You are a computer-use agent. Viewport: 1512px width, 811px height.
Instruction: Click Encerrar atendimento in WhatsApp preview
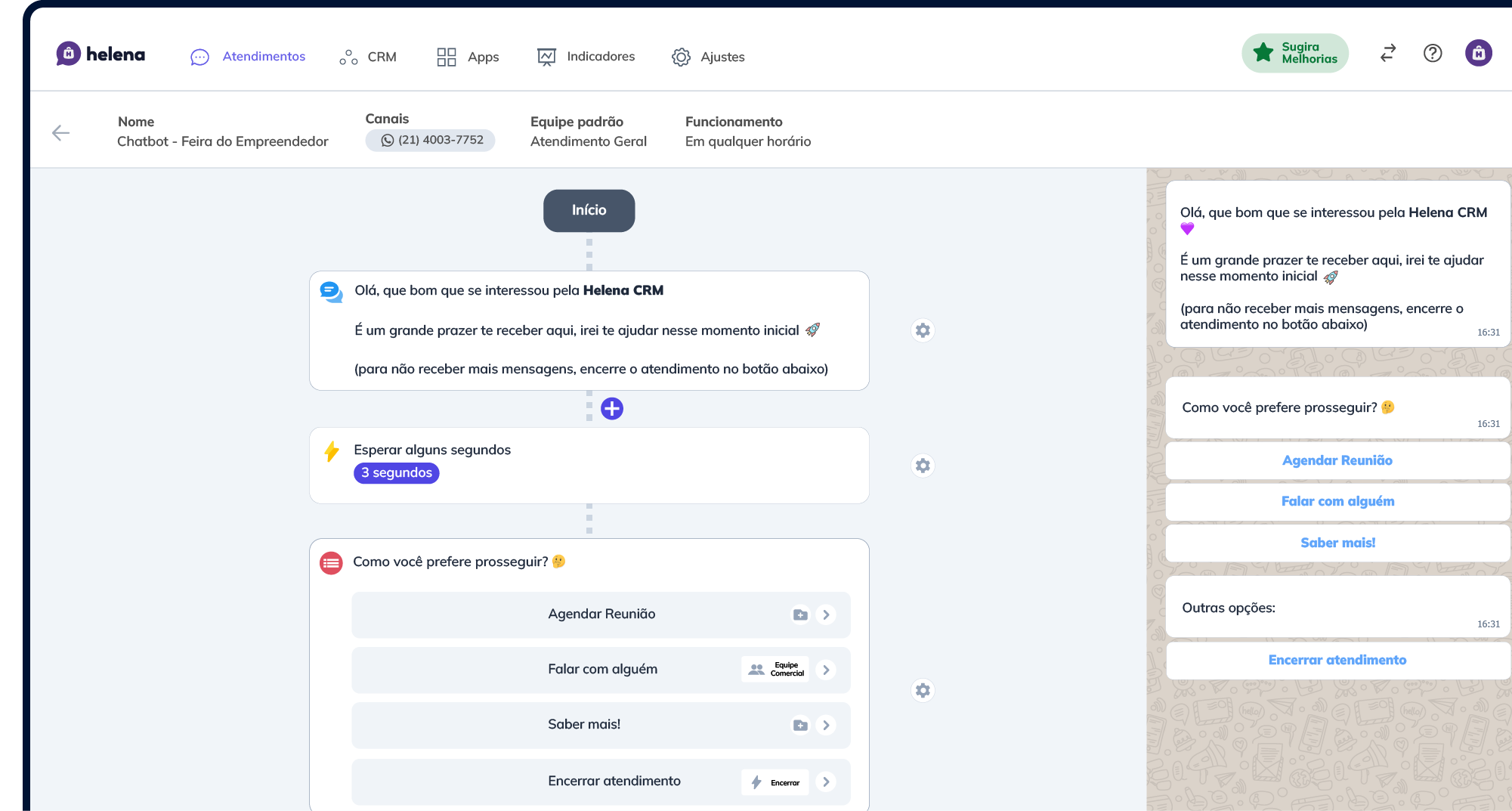tap(1337, 661)
